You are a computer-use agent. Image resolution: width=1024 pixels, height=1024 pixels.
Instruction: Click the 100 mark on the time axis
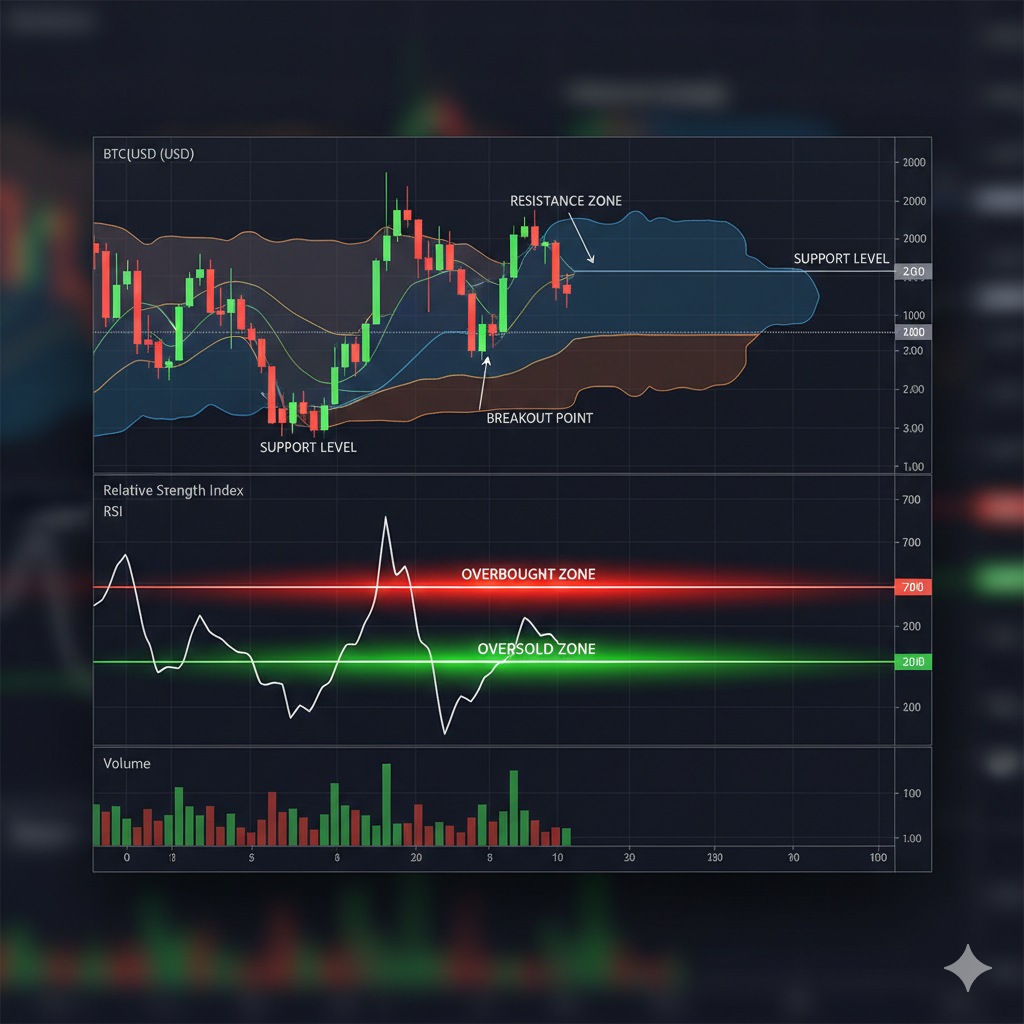pos(878,857)
